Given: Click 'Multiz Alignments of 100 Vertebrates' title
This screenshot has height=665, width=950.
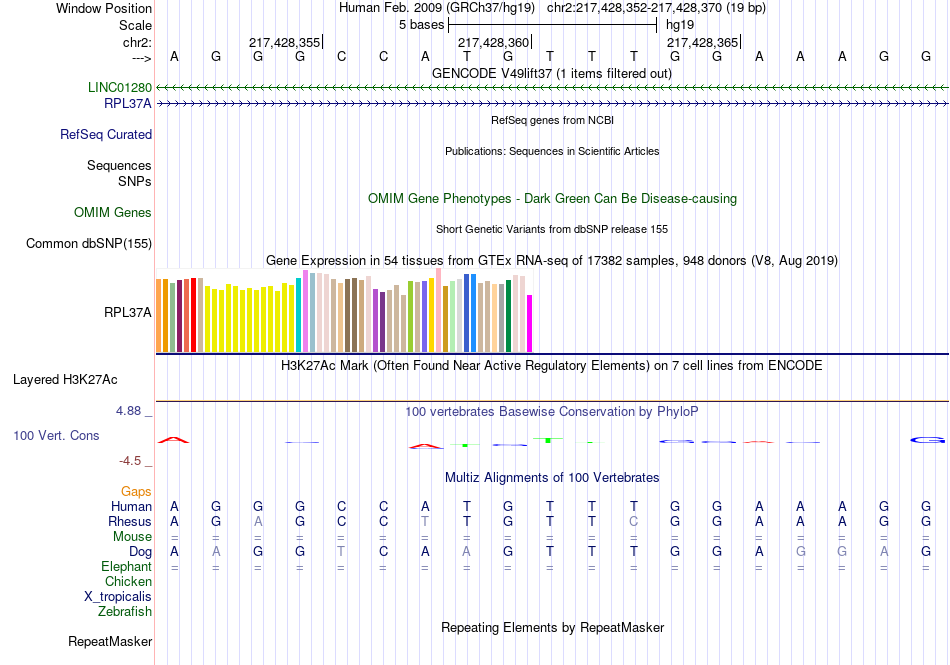Looking at the screenshot, I should click(x=552, y=478).
